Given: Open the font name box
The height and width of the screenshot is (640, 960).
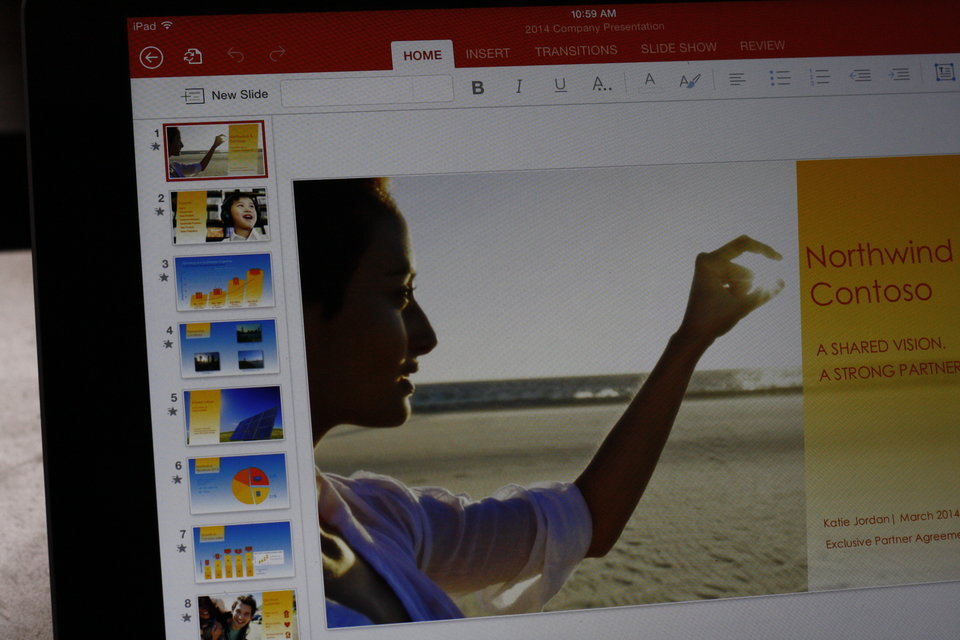Looking at the screenshot, I should [347, 92].
